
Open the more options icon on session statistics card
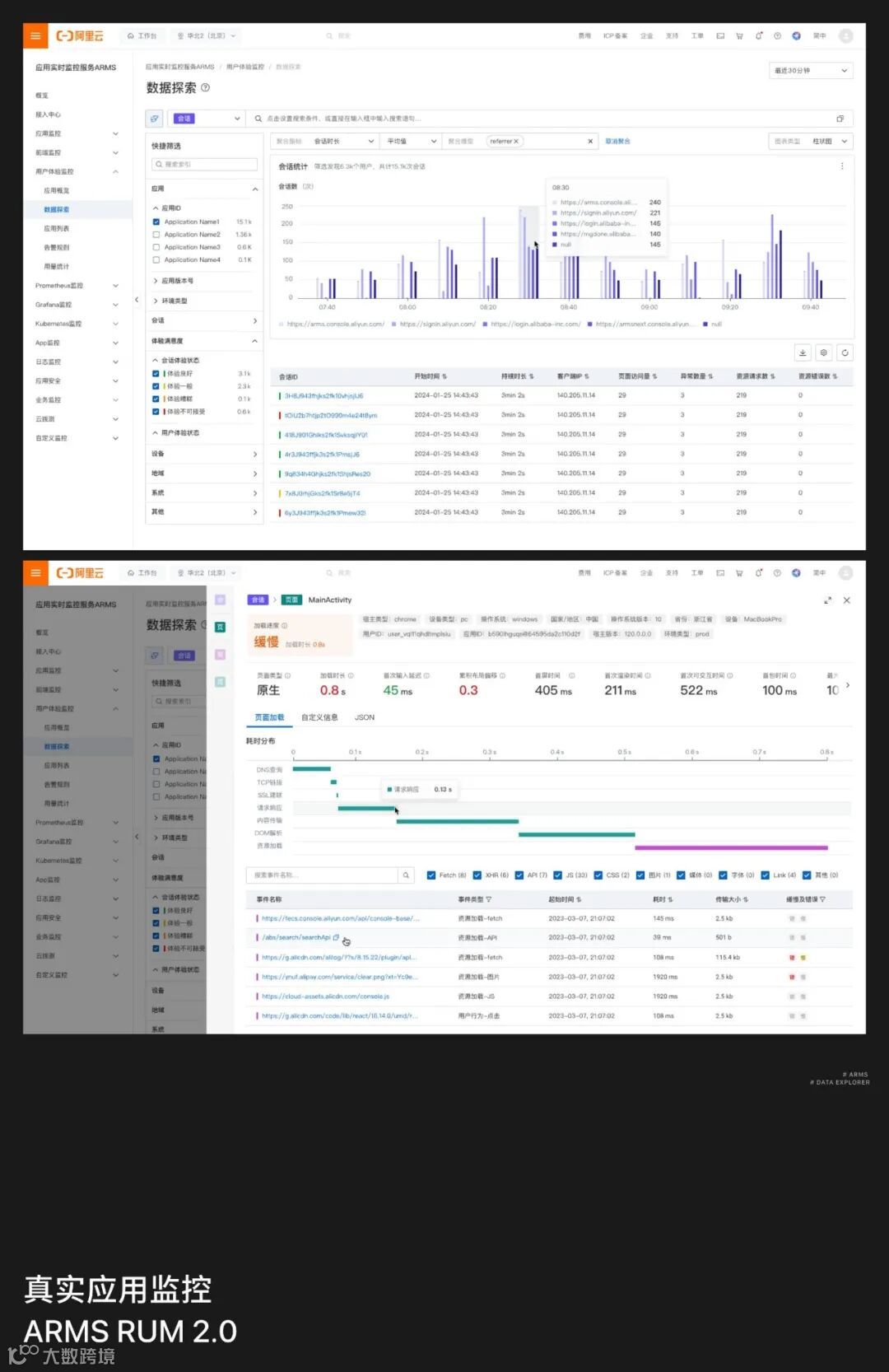tap(841, 166)
